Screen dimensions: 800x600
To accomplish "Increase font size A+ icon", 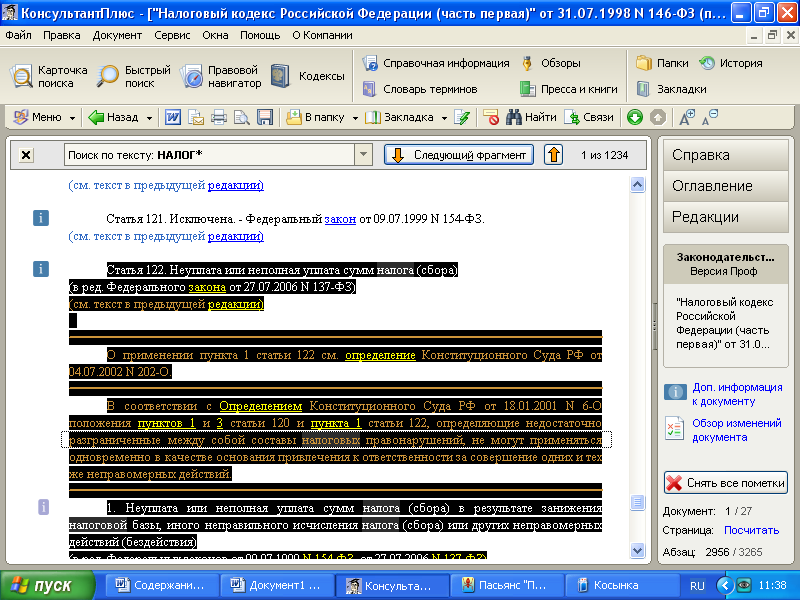I will click(687, 117).
